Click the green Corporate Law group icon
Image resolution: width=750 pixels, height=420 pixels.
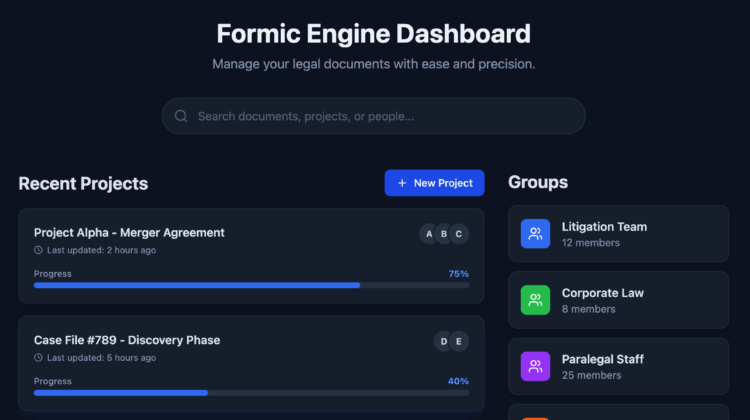(x=535, y=300)
